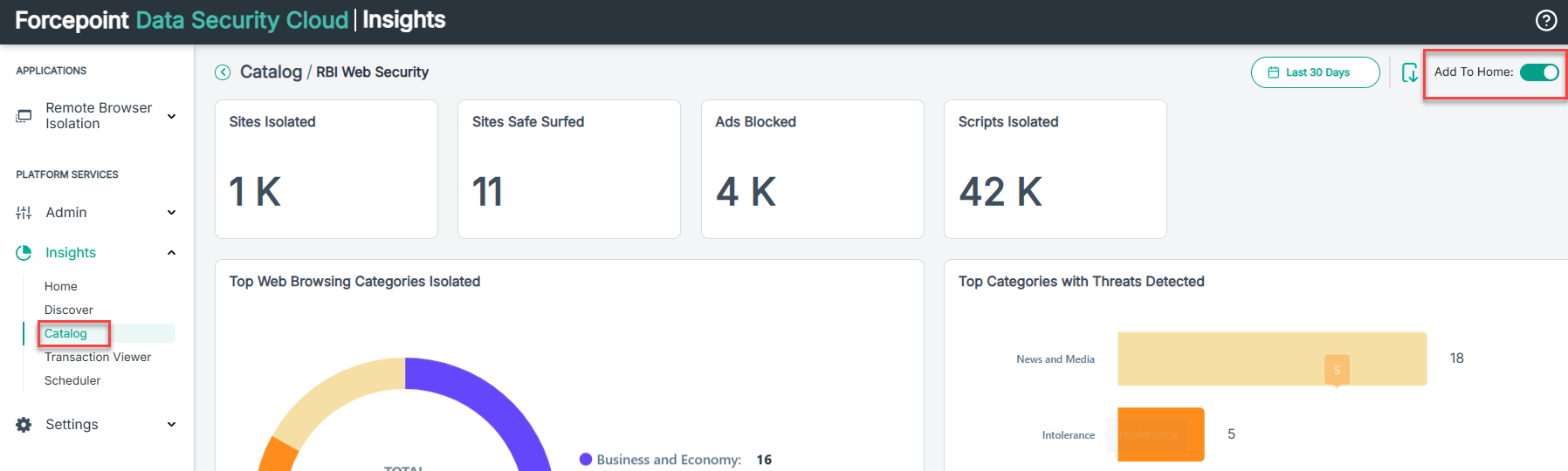Click the back arrow beside Catalog
This screenshot has height=471, width=1568.
tap(223, 72)
